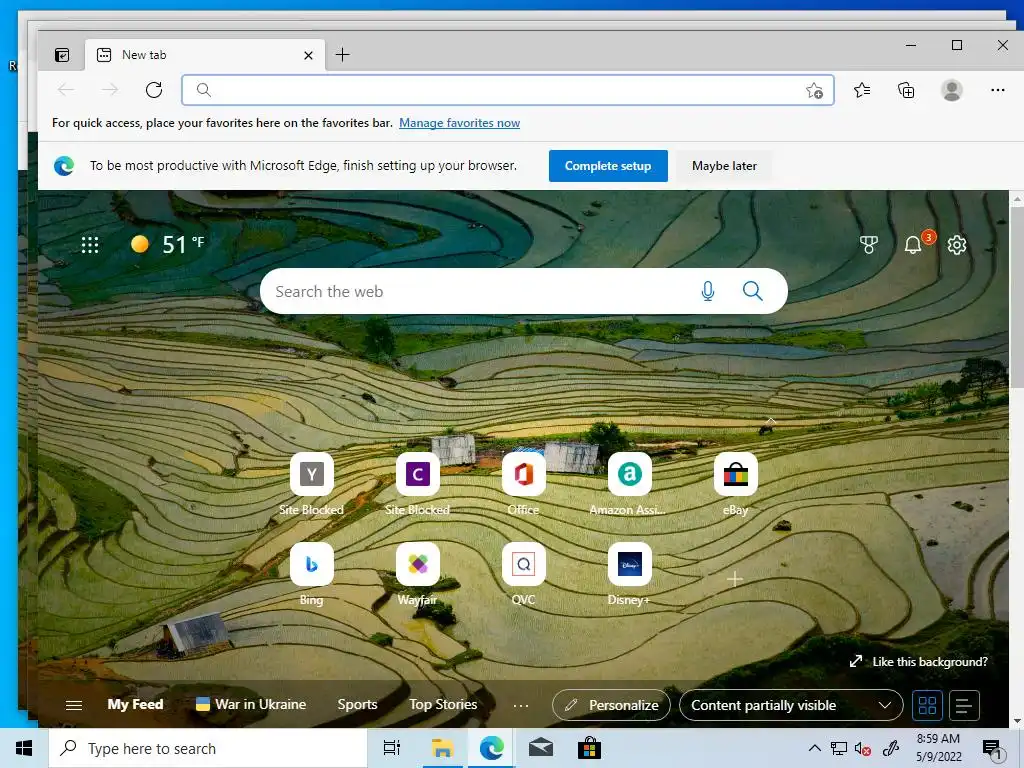1024x768 pixels.
Task: Open File Explorer from taskbar
Action: click(442, 748)
